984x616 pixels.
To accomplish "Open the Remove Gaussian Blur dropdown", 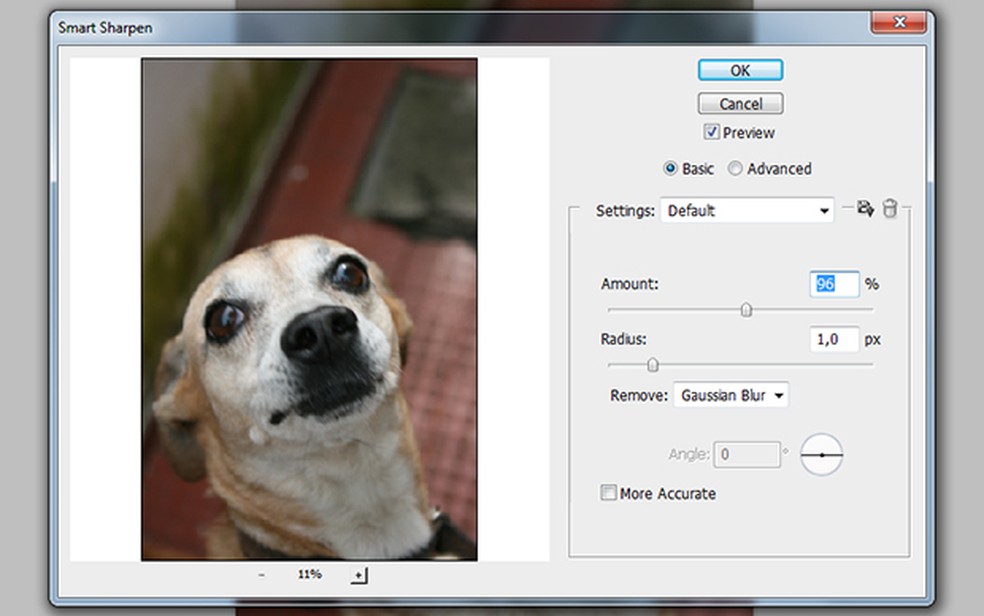I will click(x=731, y=395).
